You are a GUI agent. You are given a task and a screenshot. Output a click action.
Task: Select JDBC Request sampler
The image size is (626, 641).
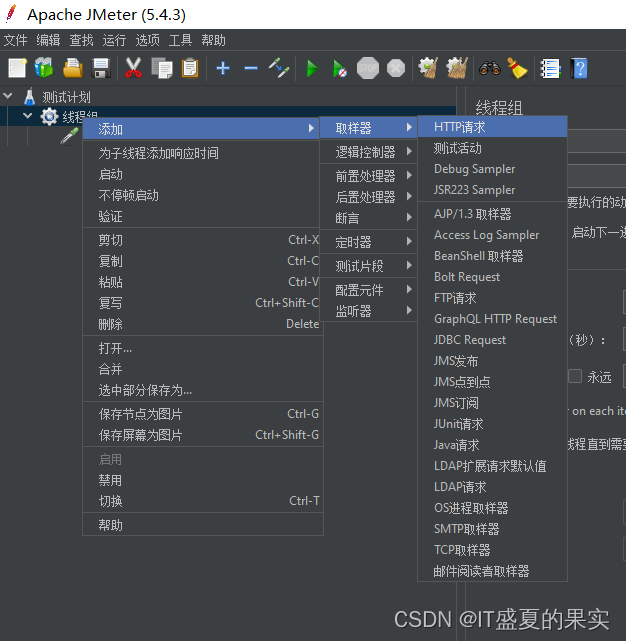[492, 340]
